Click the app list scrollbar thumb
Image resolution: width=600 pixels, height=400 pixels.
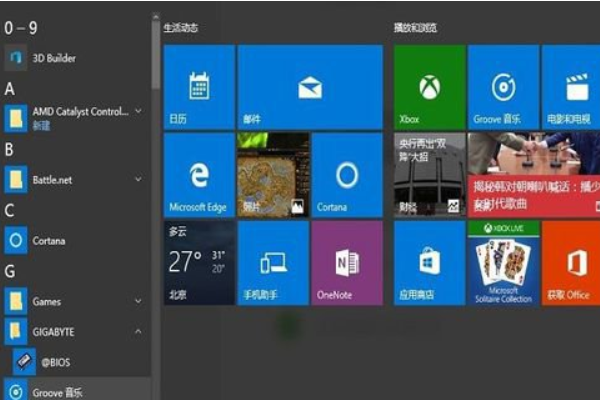[155, 55]
